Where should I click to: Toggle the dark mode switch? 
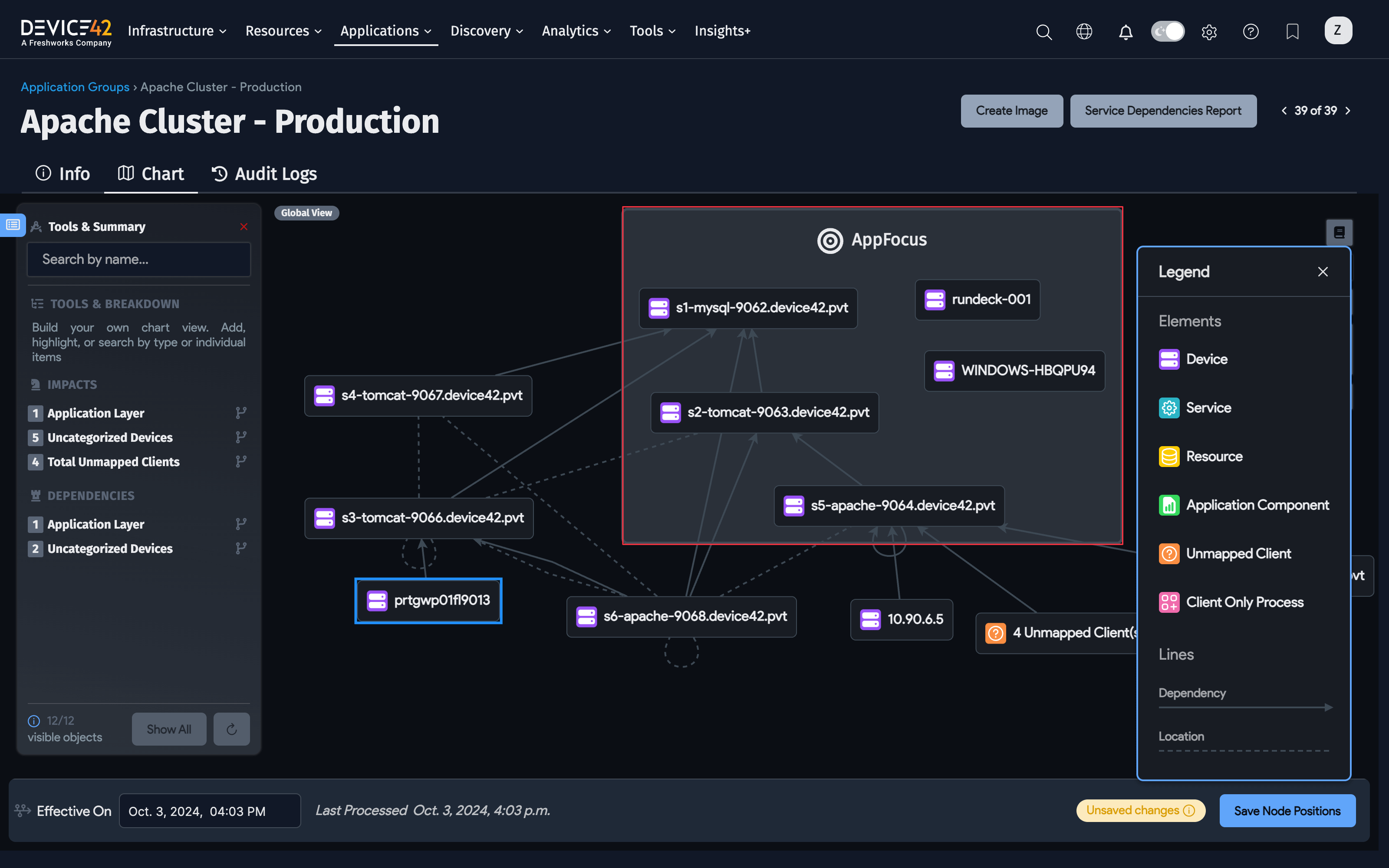1168,32
